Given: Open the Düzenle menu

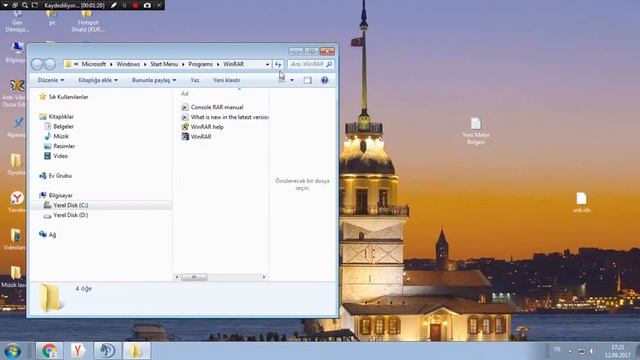Looking at the screenshot, I should (51, 80).
